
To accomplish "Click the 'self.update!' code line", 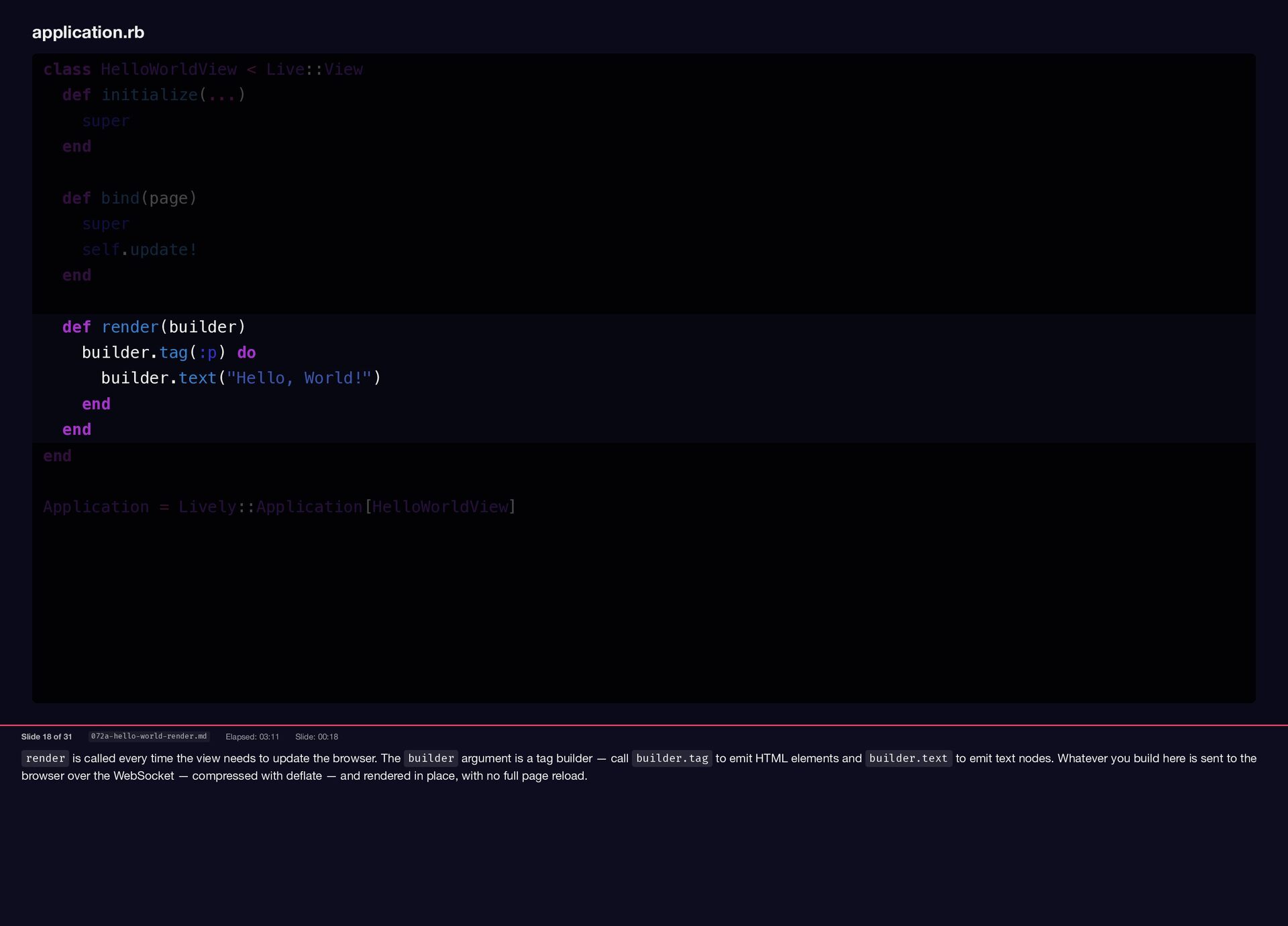I will 140,250.
